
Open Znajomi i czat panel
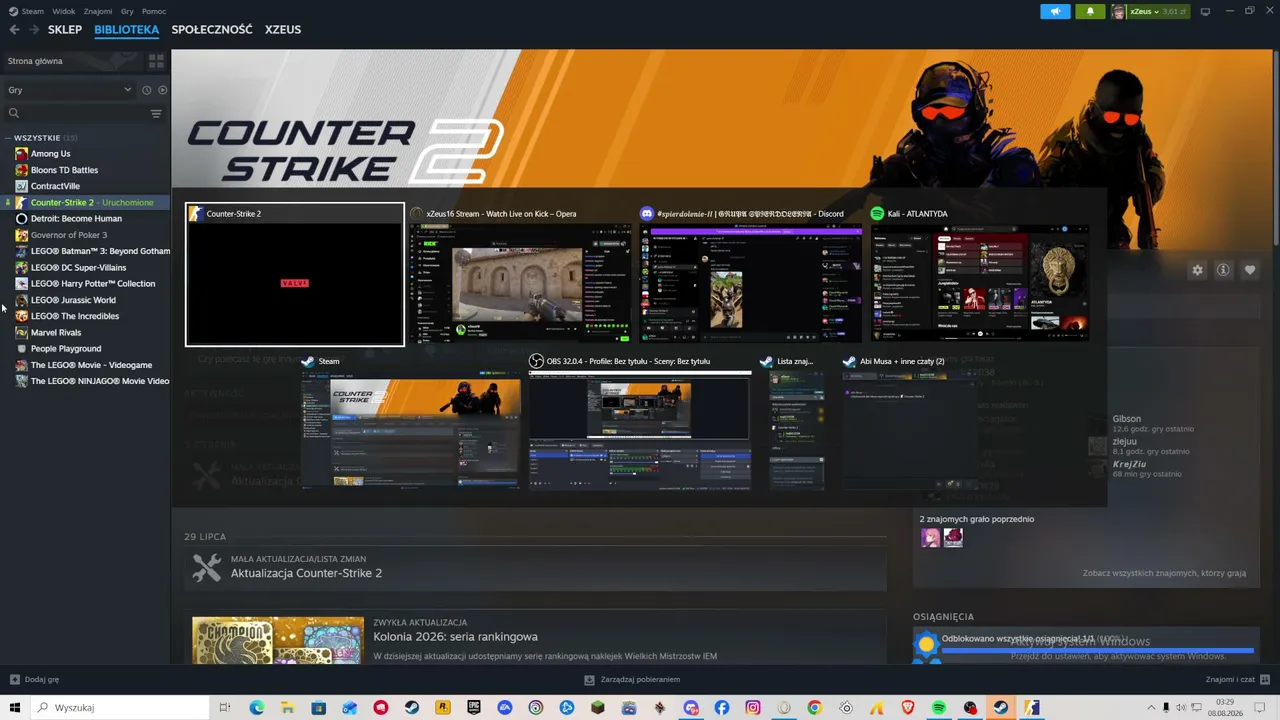(x=1237, y=680)
